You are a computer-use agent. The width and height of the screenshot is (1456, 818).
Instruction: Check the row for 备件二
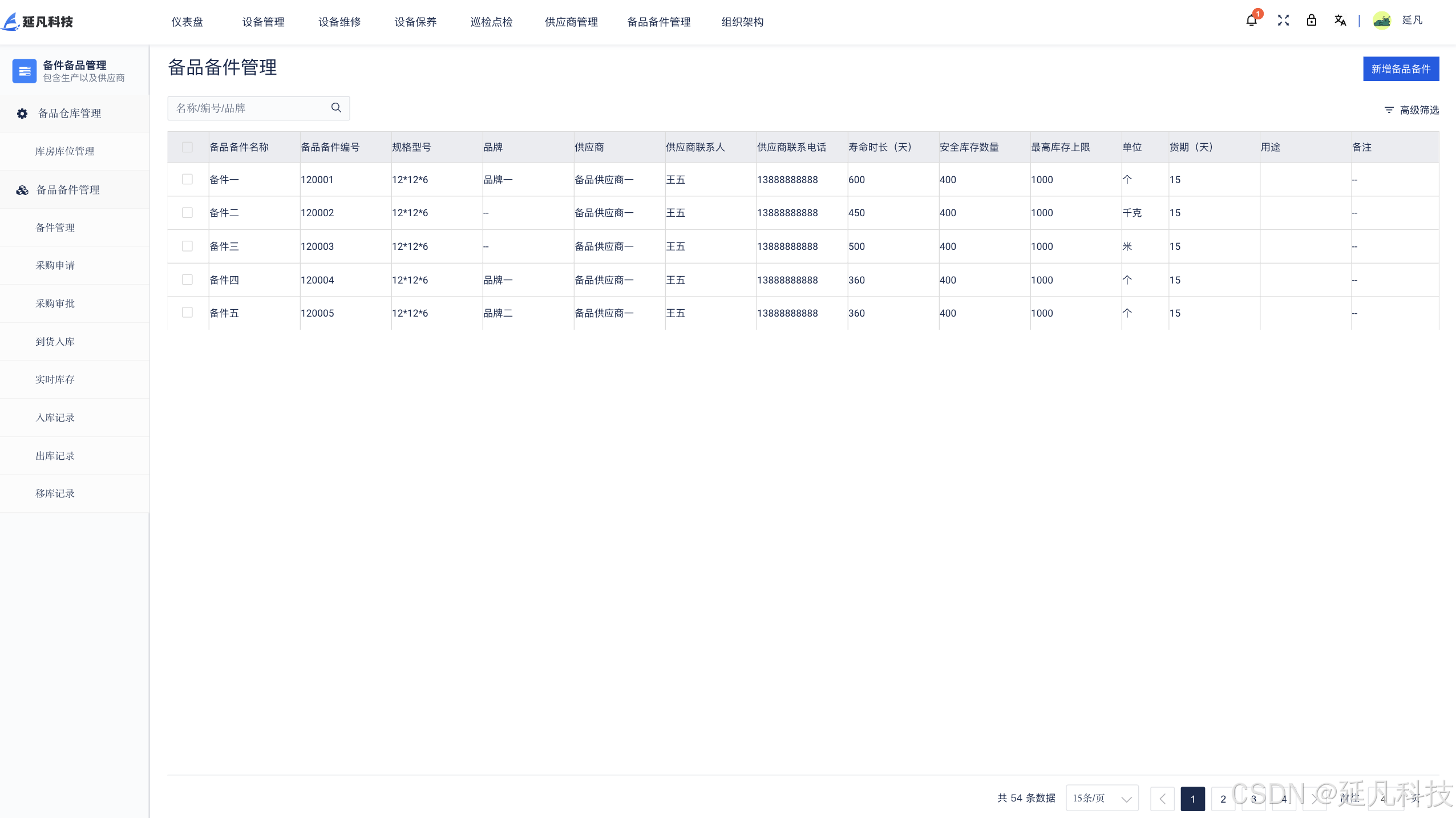[187, 212]
